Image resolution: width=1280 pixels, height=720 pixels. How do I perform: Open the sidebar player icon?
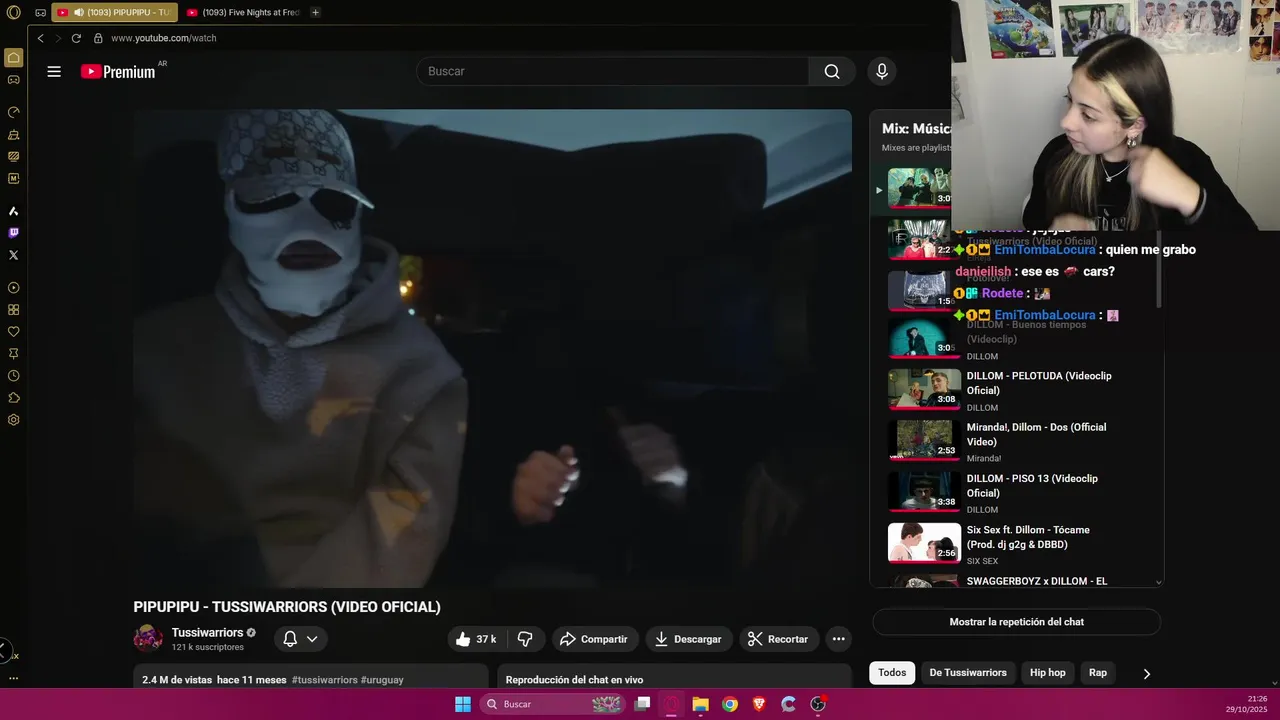pyautogui.click(x=13, y=288)
